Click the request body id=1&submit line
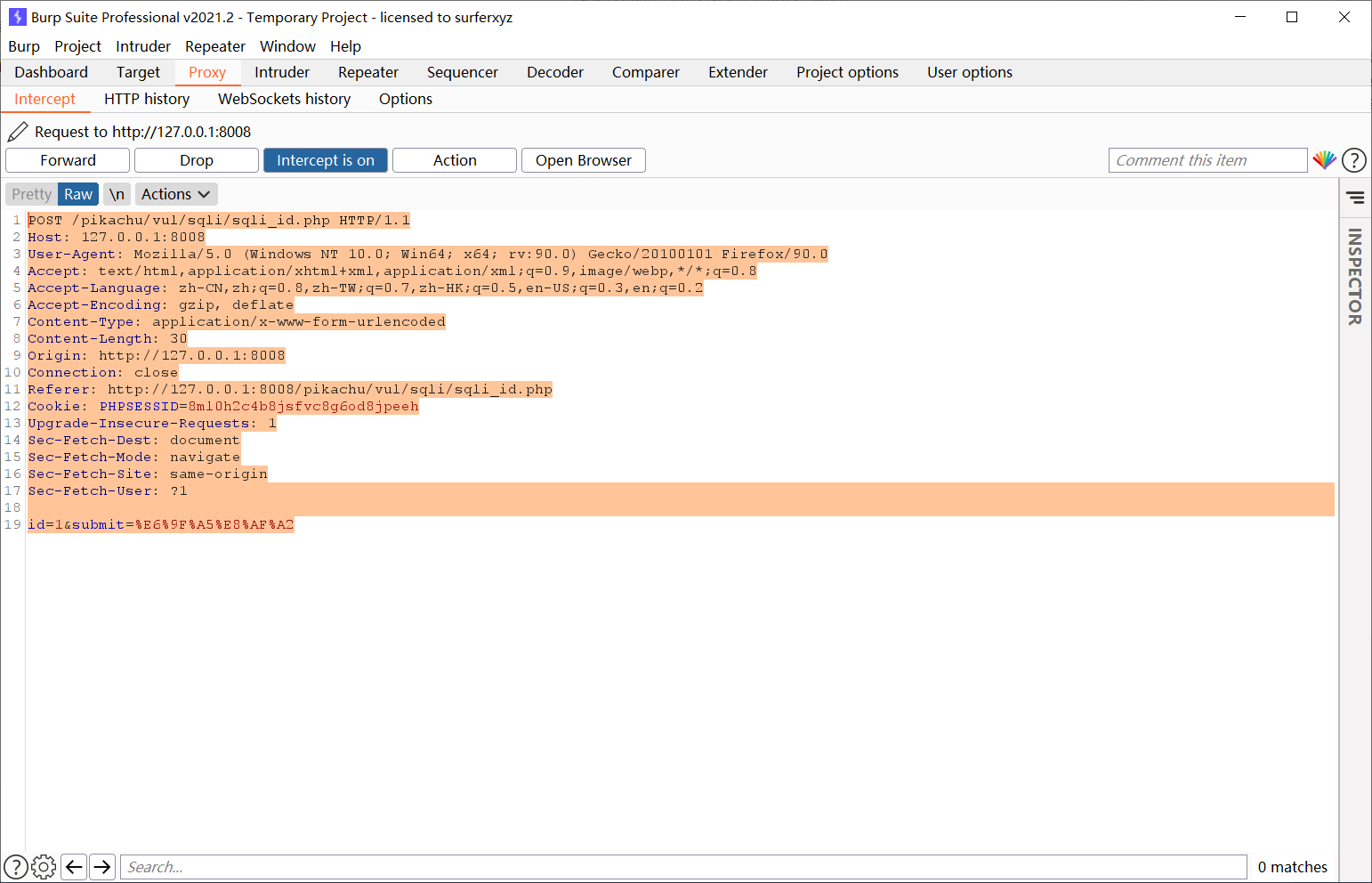Viewport: 1372px width, 883px height. [x=161, y=524]
